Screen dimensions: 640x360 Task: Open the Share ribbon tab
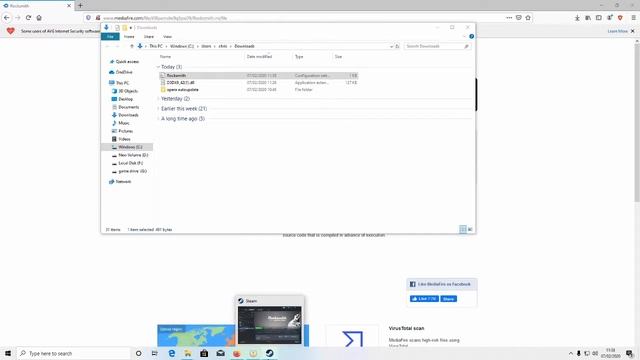click(x=149, y=36)
